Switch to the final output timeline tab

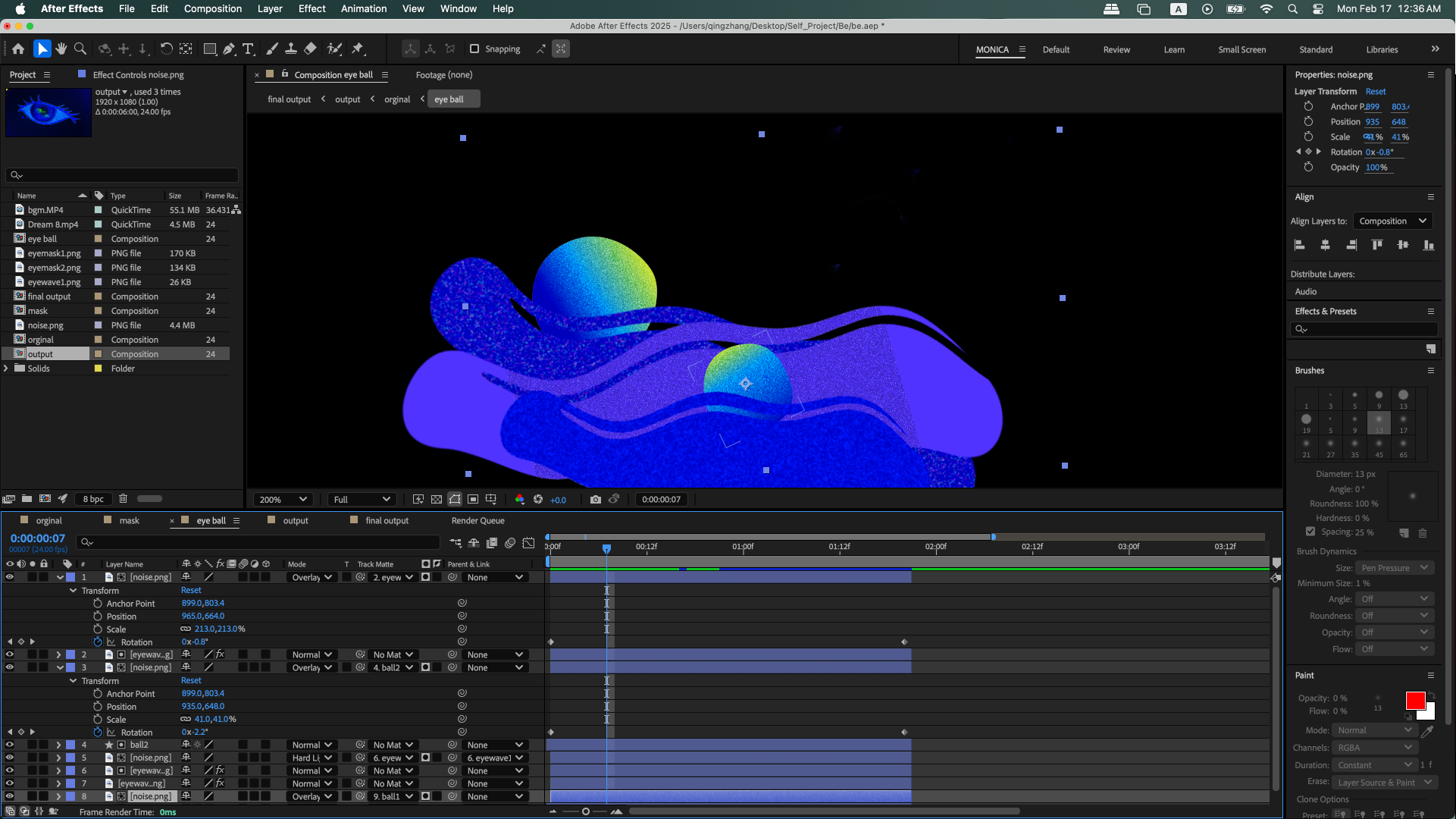click(x=387, y=521)
